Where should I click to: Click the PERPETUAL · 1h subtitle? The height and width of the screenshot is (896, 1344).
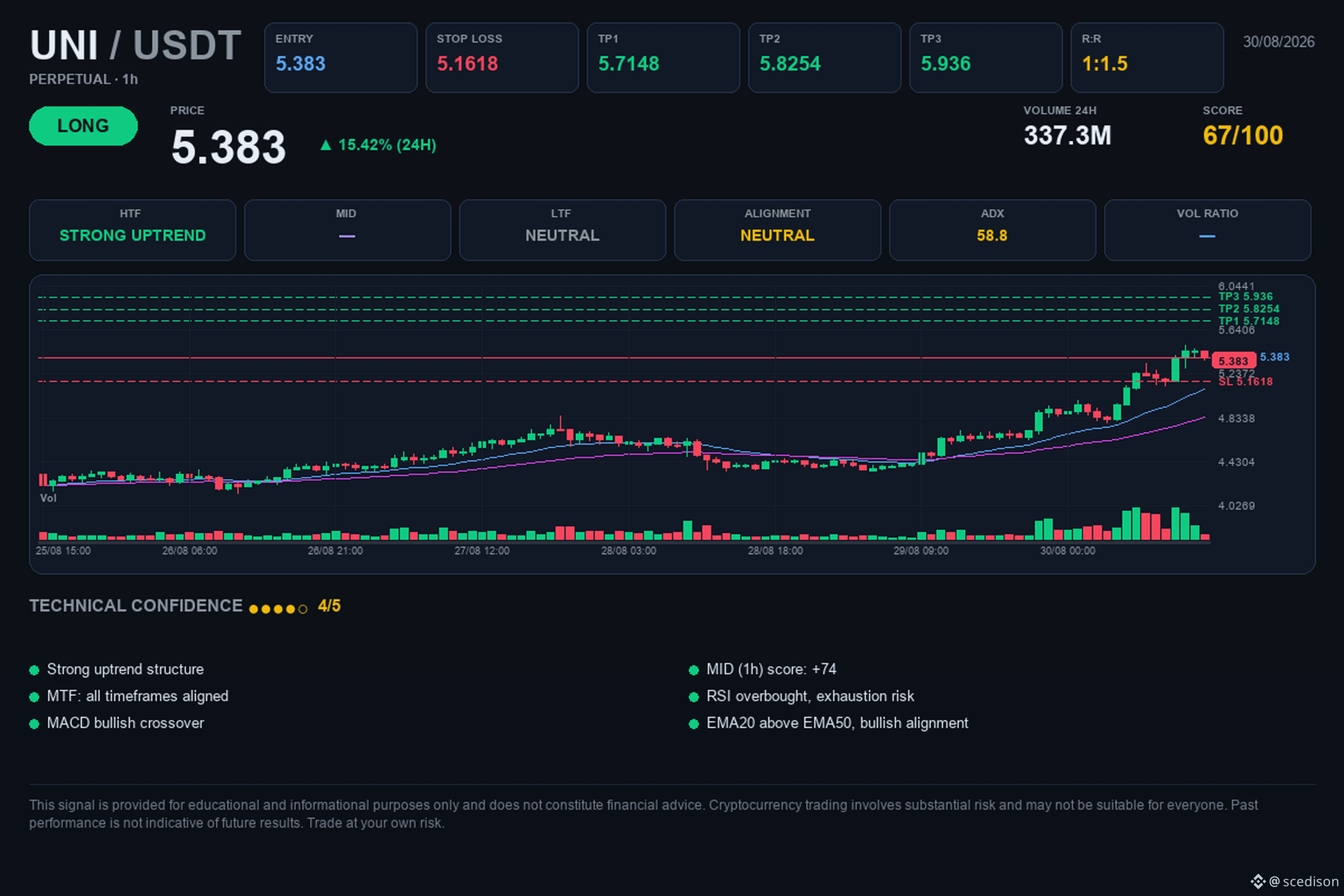(83, 80)
